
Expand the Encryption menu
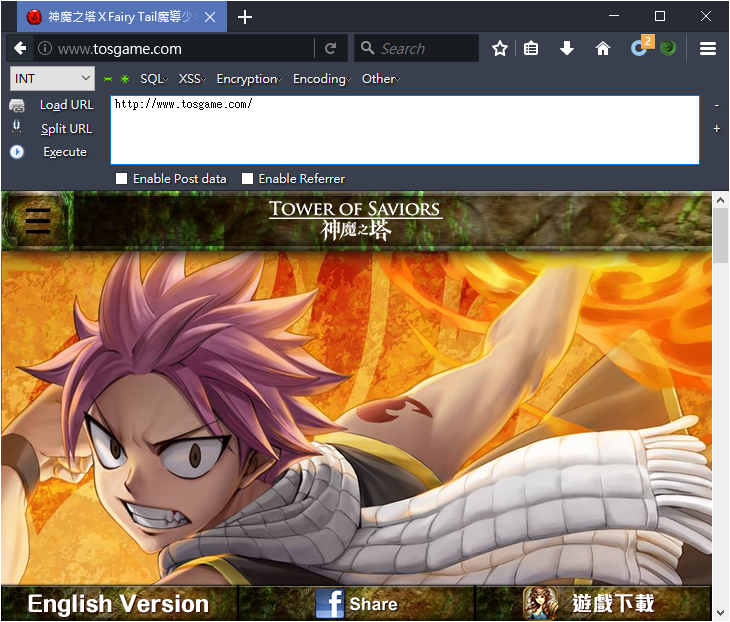tap(249, 79)
